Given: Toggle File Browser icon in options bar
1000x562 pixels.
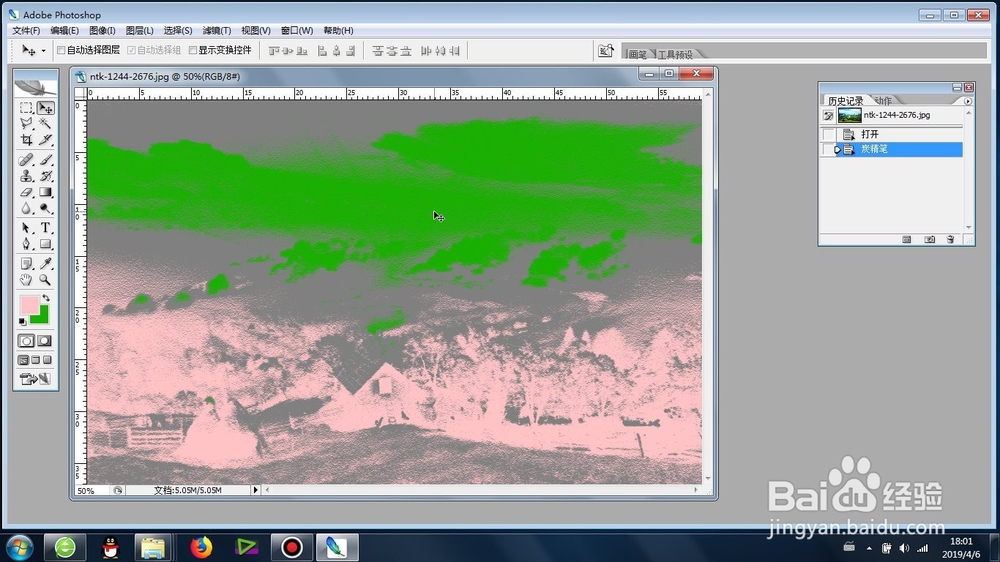Looking at the screenshot, I should 605,50.
